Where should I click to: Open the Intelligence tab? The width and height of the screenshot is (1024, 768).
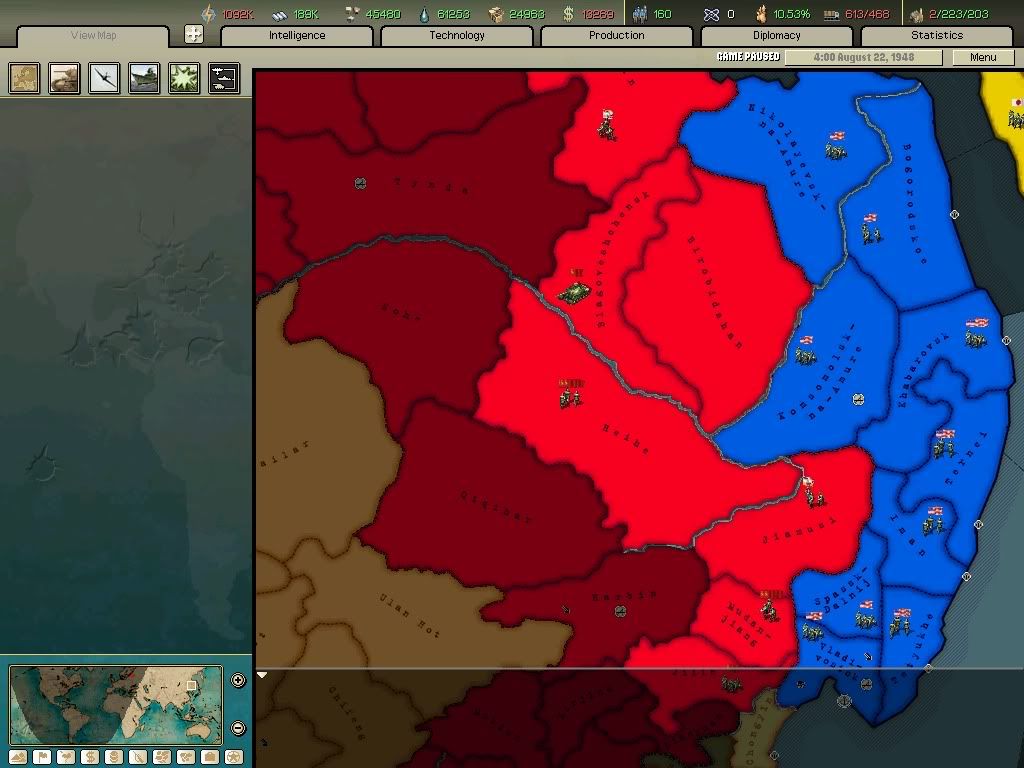pyautogui.click(x=297, y=35)
